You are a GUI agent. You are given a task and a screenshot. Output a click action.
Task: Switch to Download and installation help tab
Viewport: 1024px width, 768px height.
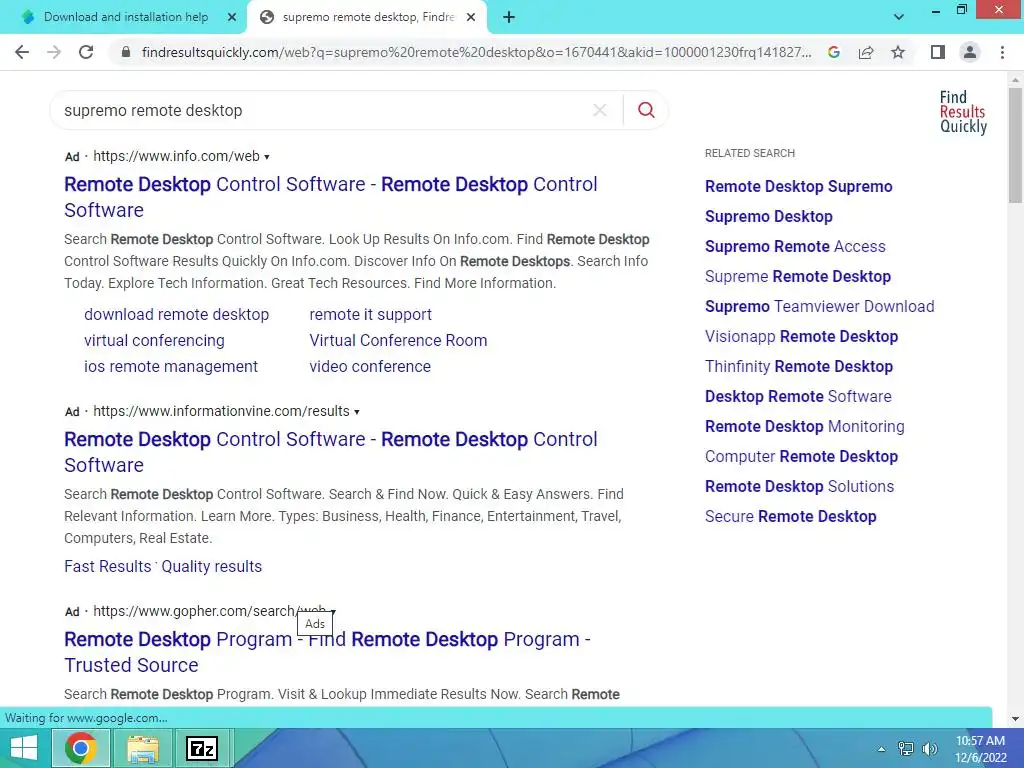click(x=126, y=17)
